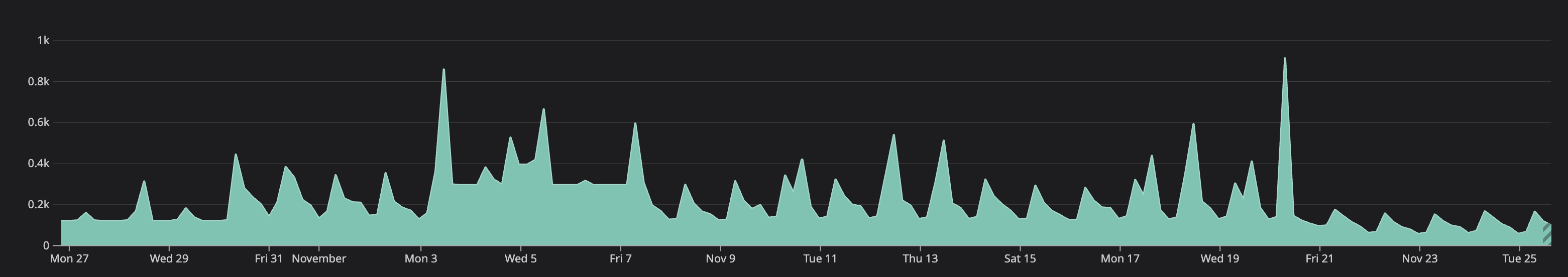Click the '1k' y-axis label

point(43,40)
